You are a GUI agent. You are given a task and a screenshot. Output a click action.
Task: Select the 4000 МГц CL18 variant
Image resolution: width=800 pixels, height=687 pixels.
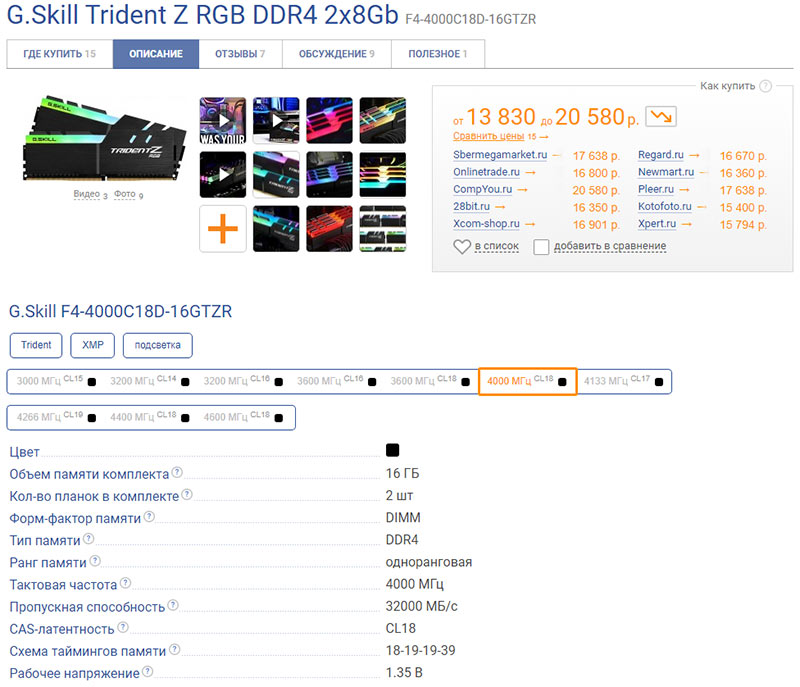click(x=528, y=381)
